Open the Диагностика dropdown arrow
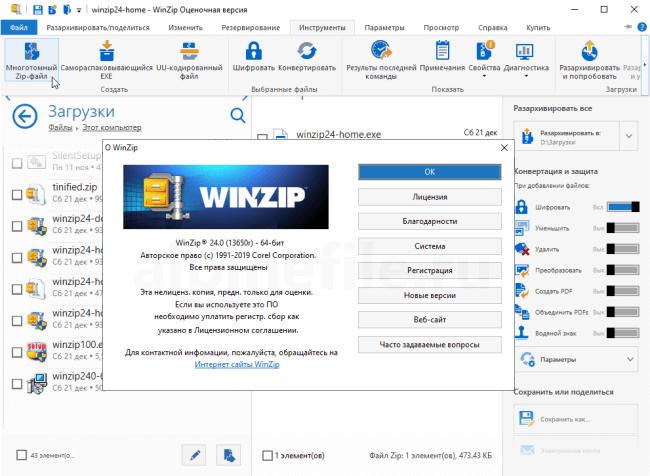 (526, 76)
